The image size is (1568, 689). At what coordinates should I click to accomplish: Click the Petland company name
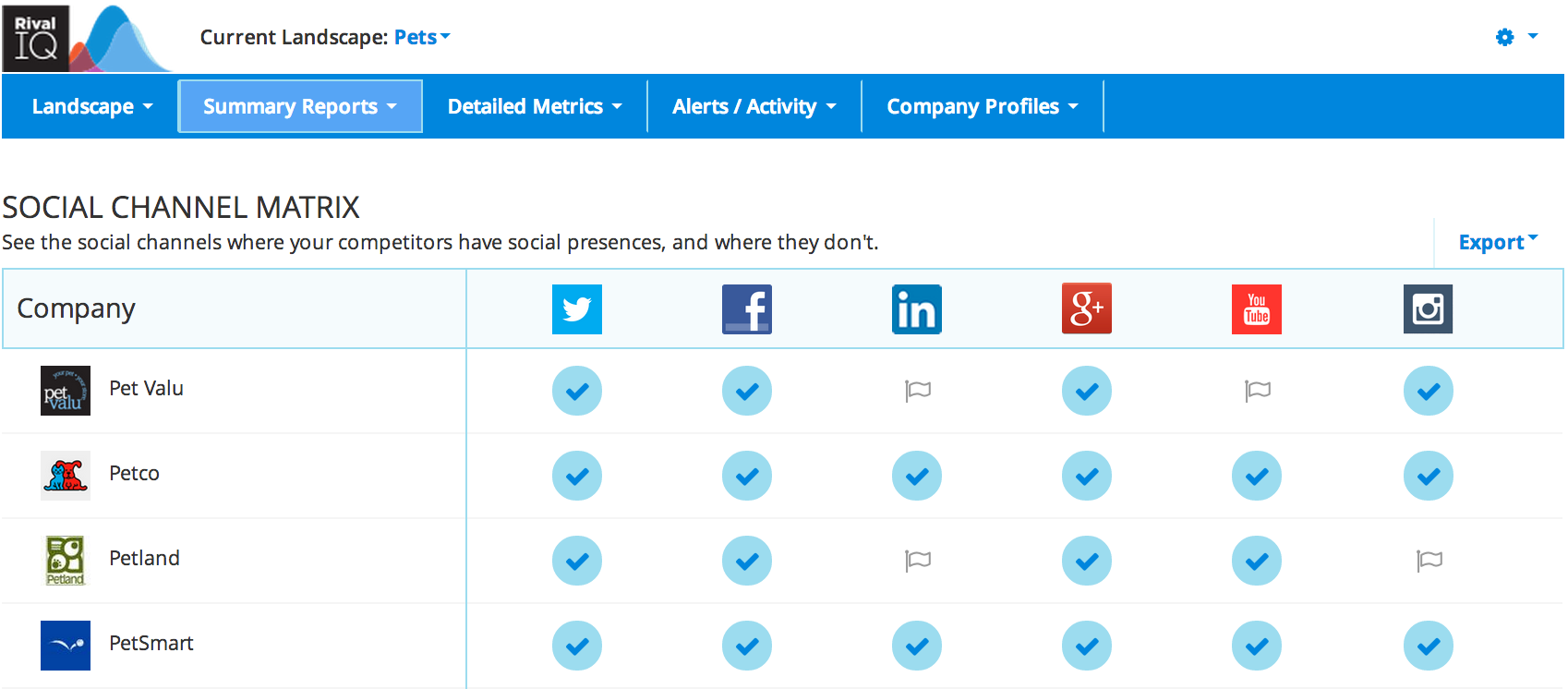pos(144,559)
